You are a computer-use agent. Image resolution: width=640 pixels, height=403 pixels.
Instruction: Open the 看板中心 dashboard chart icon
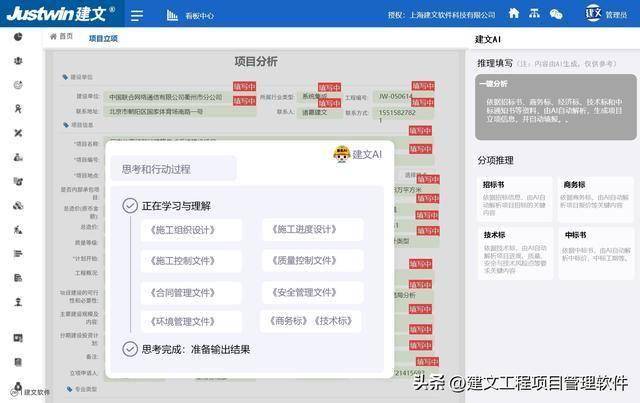(172, 15)
